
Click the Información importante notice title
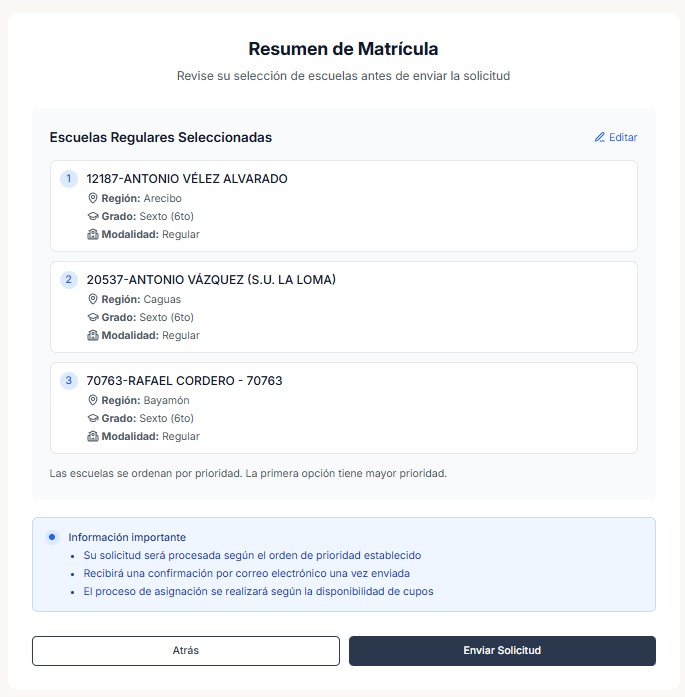coord(127,537)
